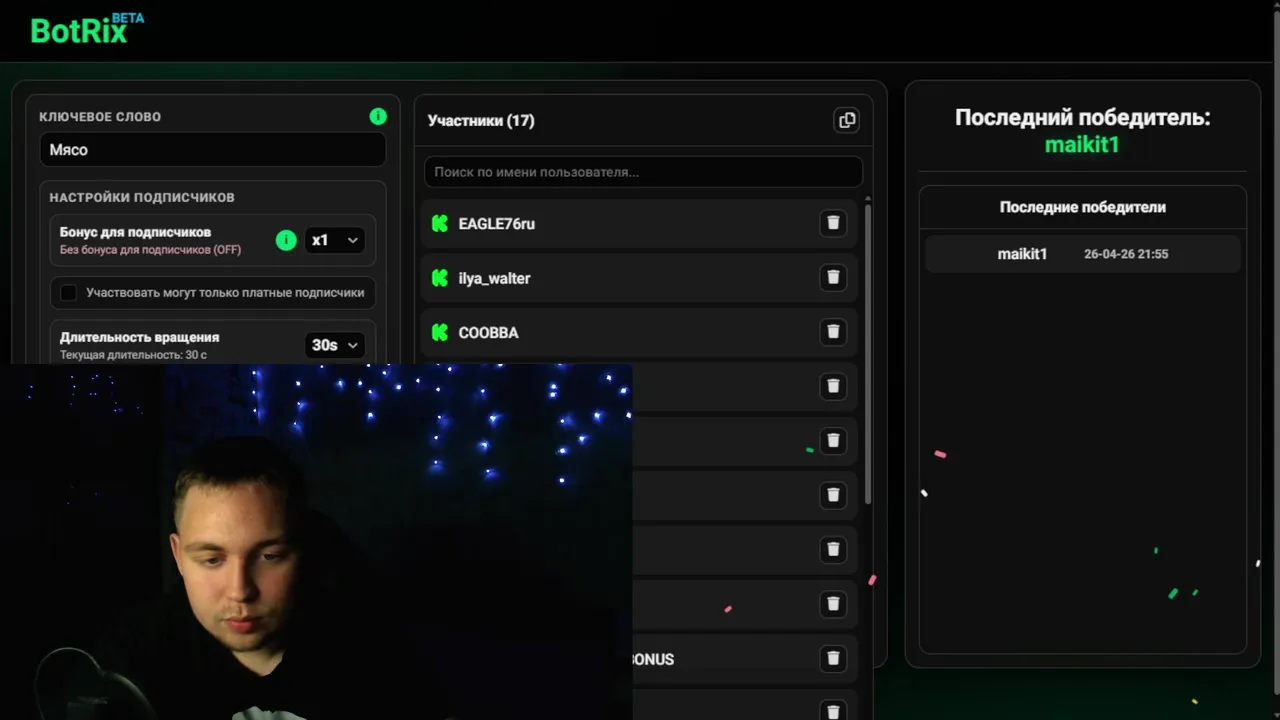
Task: Click the Последний победитель title
Action: [1082, 117]
